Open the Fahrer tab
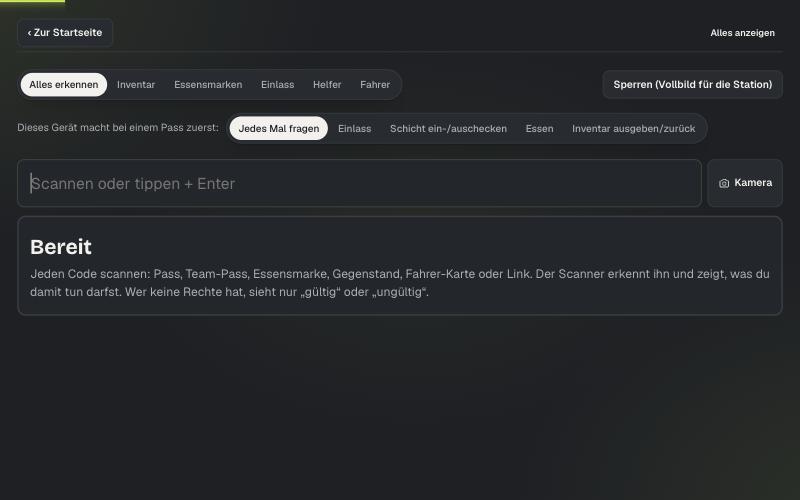The image size is (800, 500). point(375,85)
